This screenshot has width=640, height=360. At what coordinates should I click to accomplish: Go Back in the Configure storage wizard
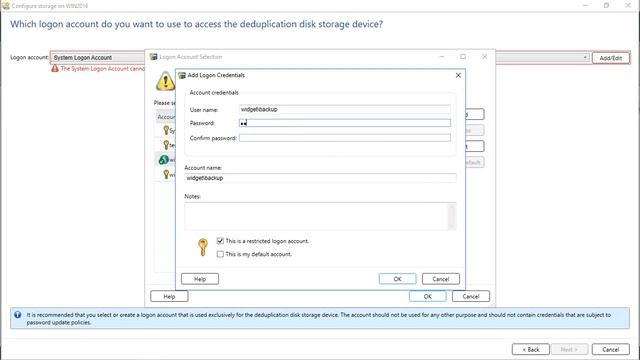[531, 349]
